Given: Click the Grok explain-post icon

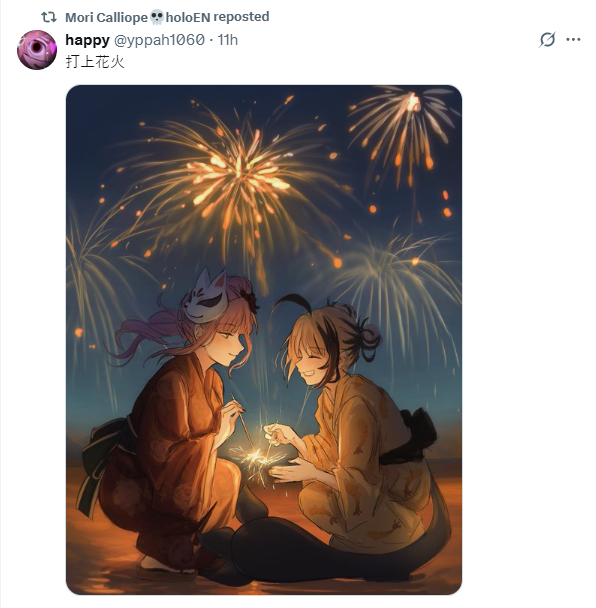Looking at the screenshot, I should tap(547, 39).
